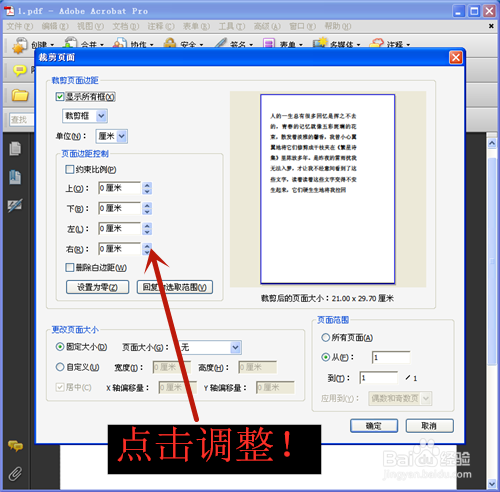Select the Custom (自定义) radio button
Viewport: 500px width, 492px height.
tap(60, 367)
